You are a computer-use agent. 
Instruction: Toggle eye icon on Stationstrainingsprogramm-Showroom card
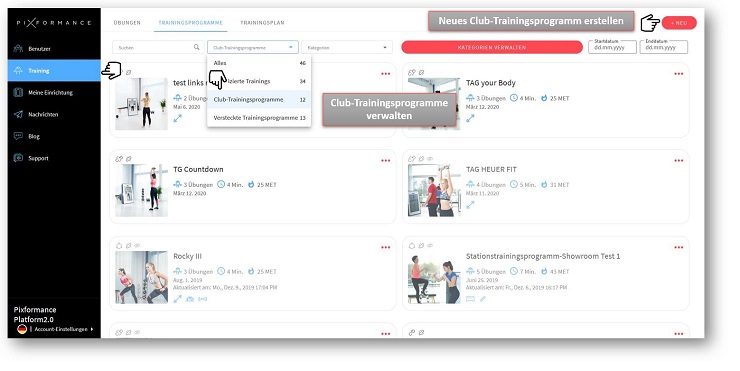click(x=430, y=246)
